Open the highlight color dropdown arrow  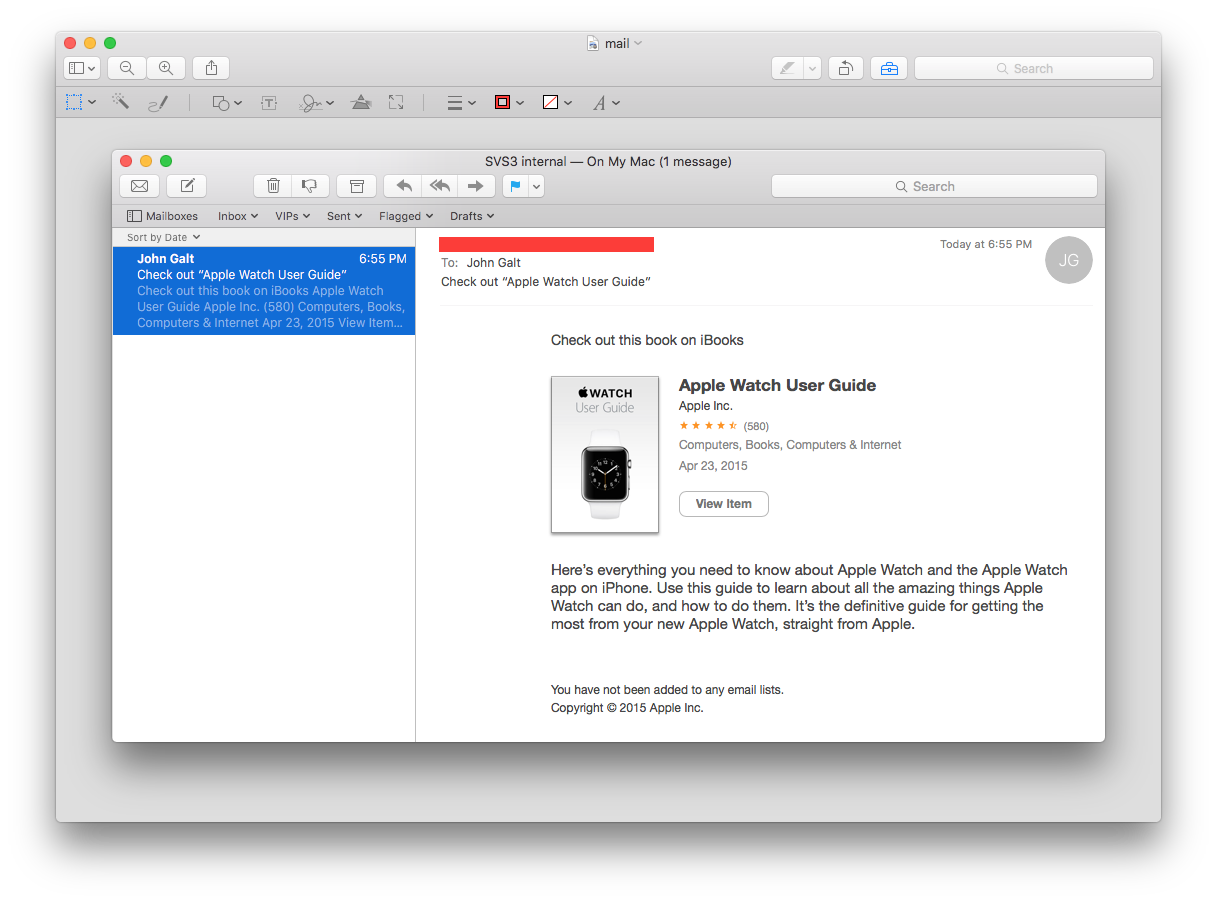pos(813,68)
